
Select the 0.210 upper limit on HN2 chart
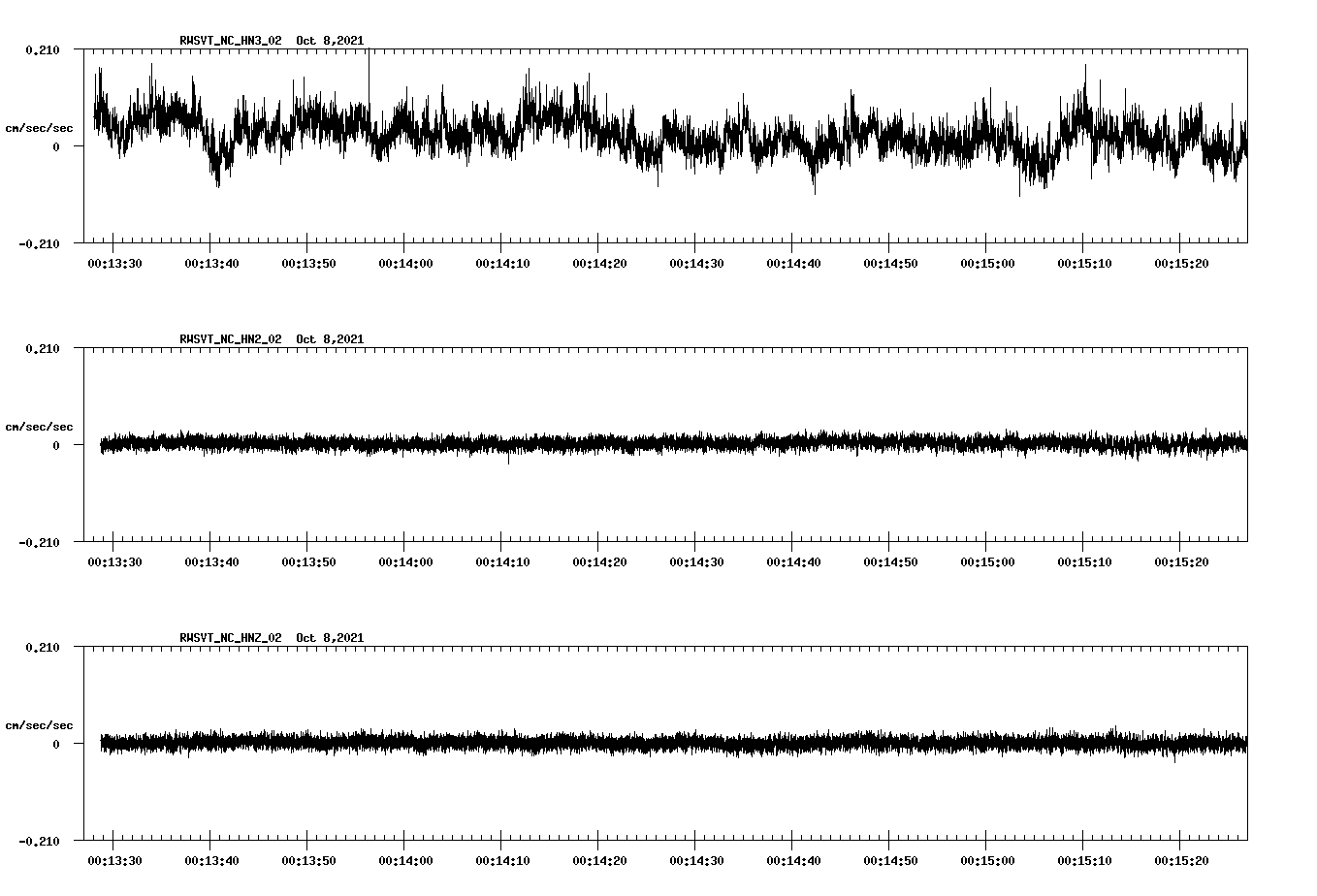click(43, 348)
